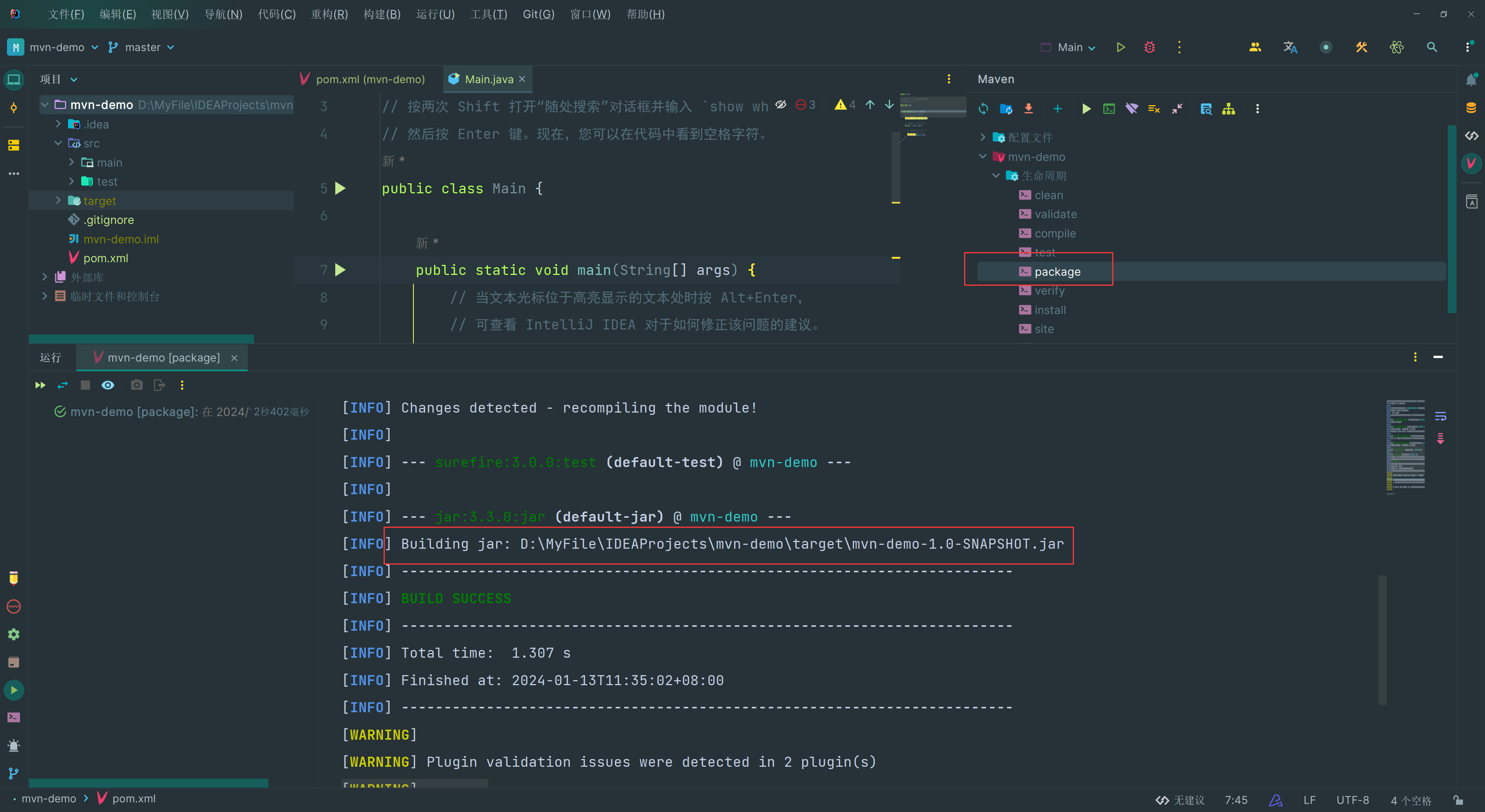Click Generate sources and update folders icon
This screenshot has height=812, width=1485.
coord(1006,109)
